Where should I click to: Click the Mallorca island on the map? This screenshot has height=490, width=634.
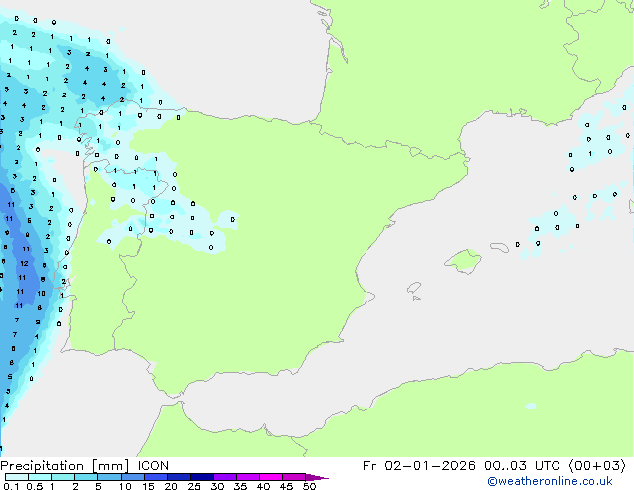[x=463, y=262]
